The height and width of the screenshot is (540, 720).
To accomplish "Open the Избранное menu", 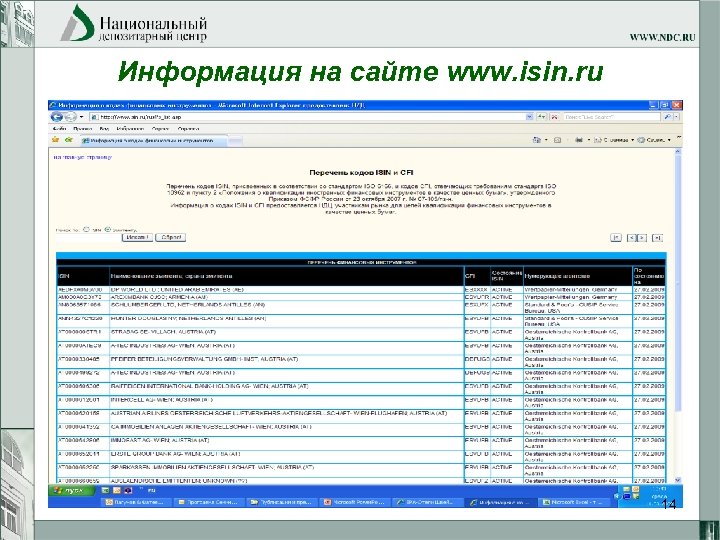I will pos(130,129).
